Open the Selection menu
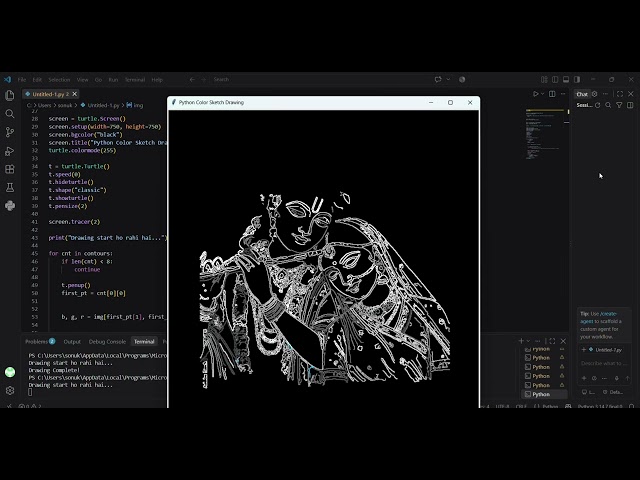 pos(59,80)
